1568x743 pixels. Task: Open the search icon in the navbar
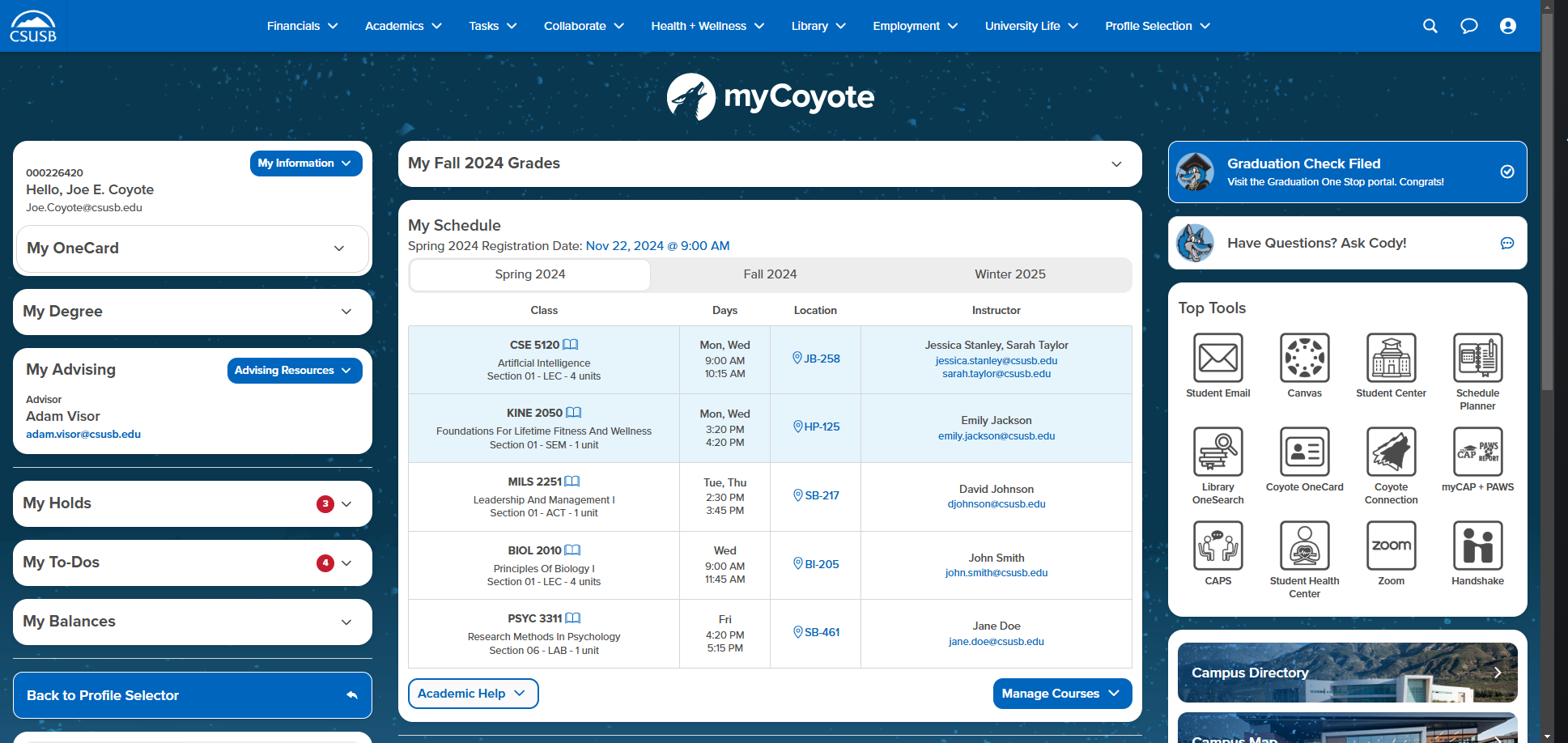tap(1430, 25)
